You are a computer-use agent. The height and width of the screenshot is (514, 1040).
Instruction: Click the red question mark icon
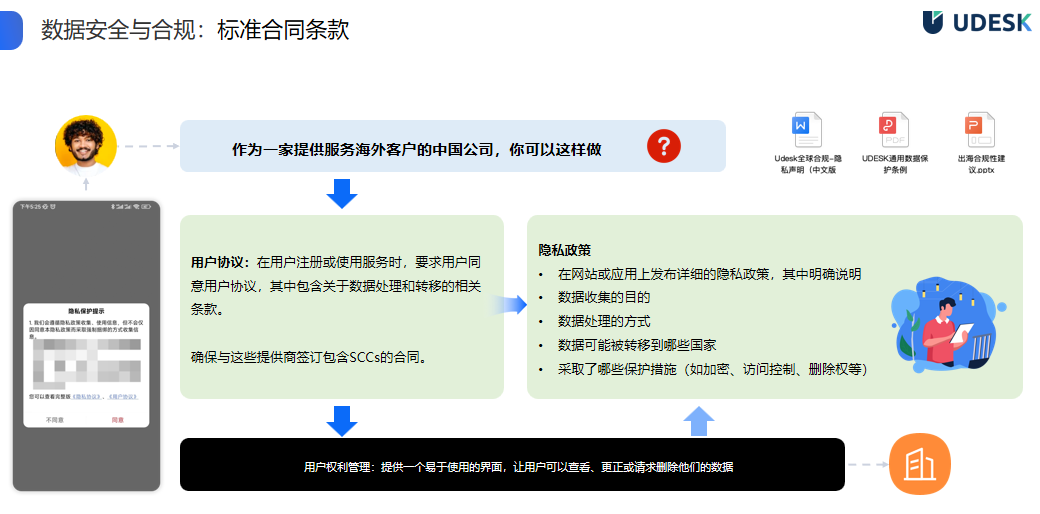(663, 146)
